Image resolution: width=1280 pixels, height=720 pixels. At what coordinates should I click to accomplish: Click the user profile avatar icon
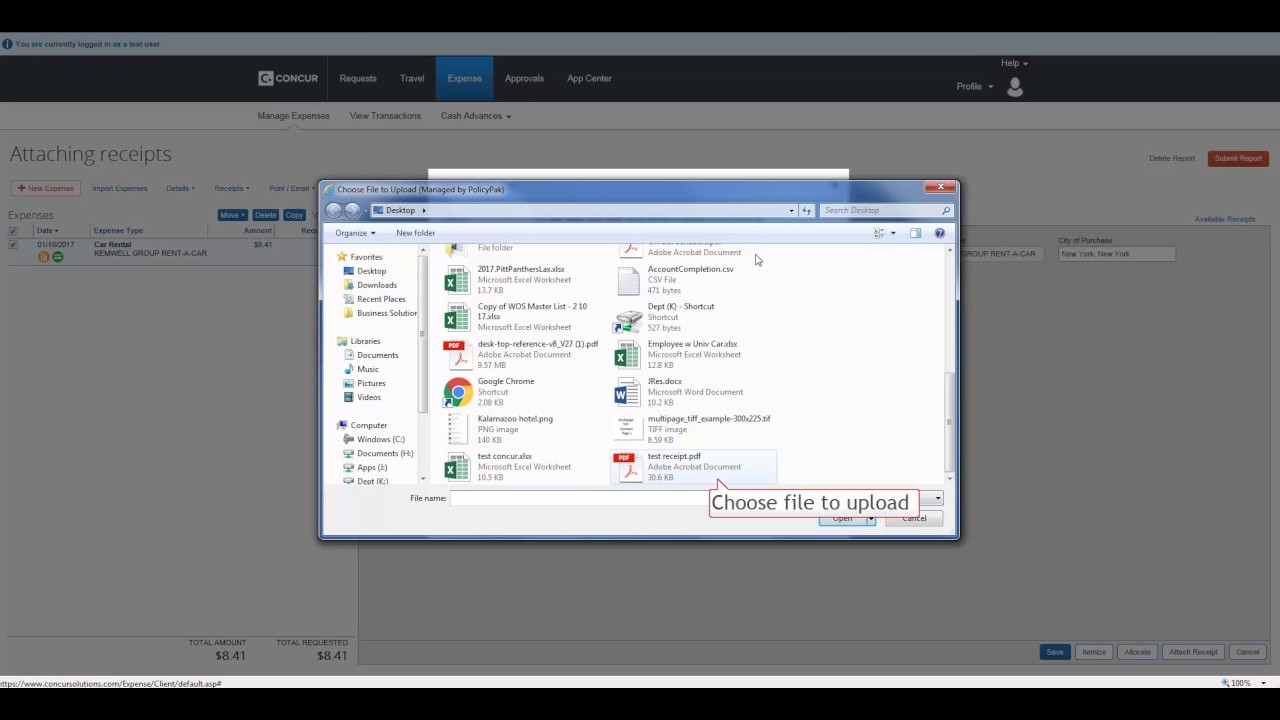point(1015,87)
